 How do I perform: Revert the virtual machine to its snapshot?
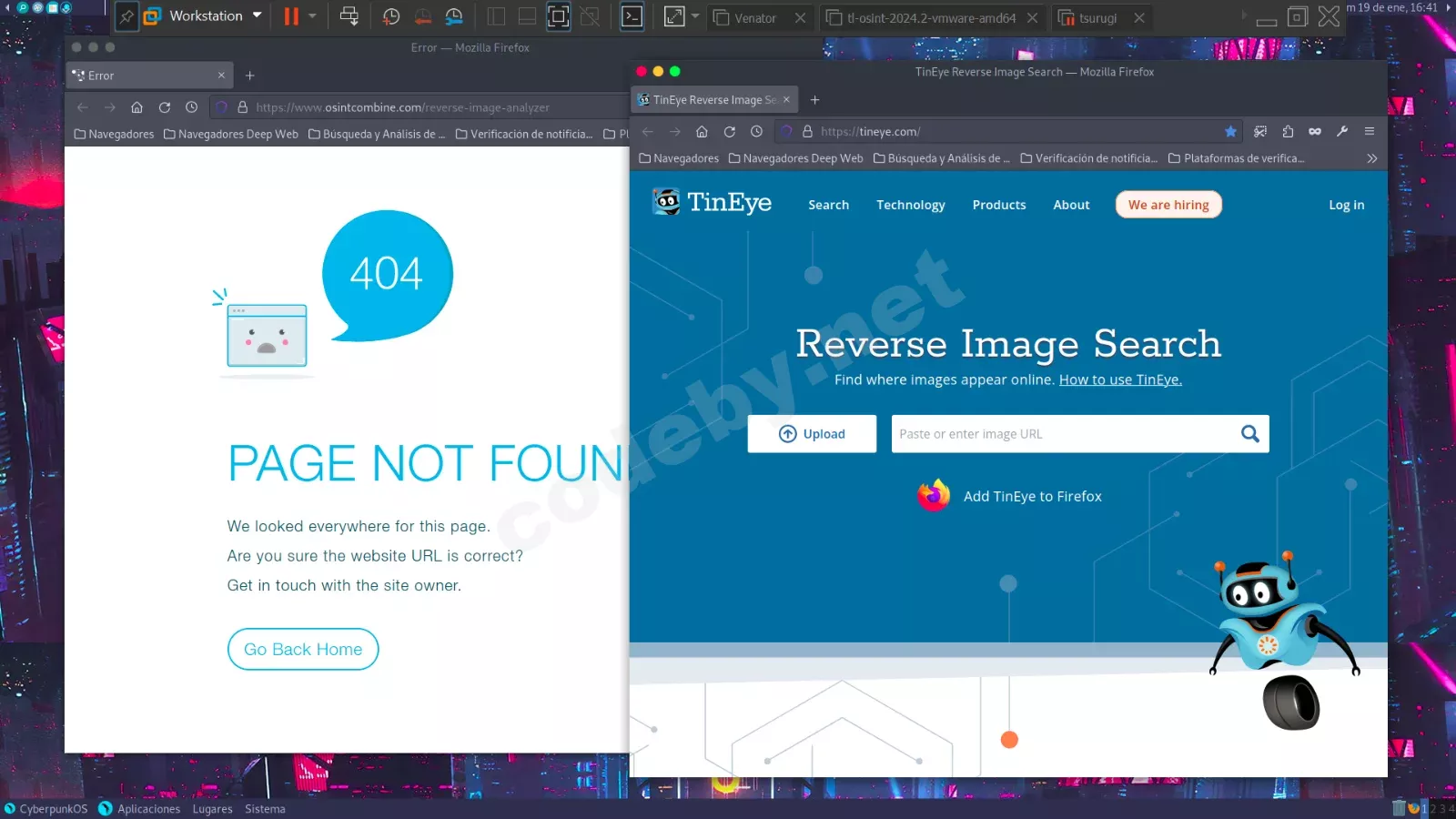tap(422, 16)
